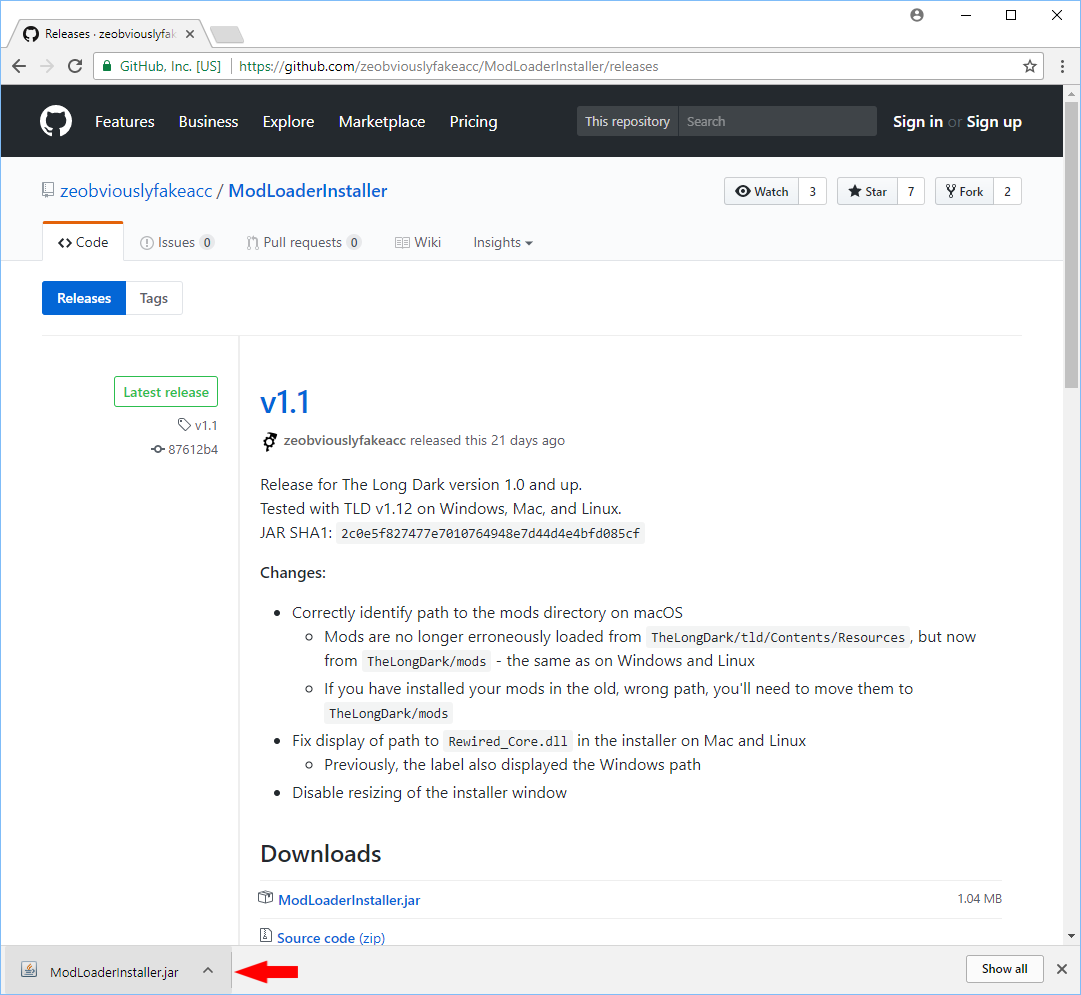
Task: Select the JAR SHA1 hash text
Action: click(490, 533)
